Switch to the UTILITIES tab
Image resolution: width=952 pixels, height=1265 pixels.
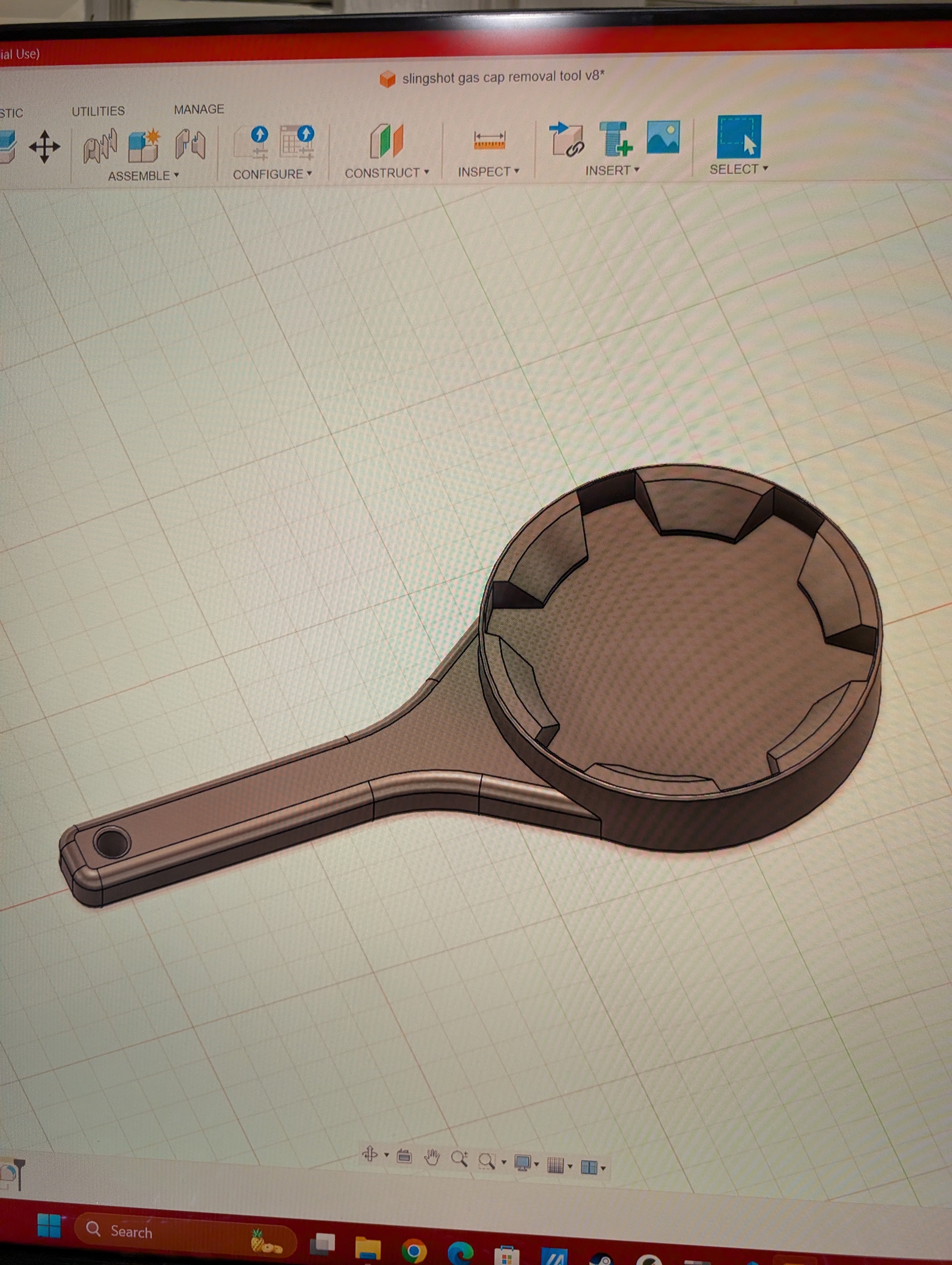(x=98, y=111)
